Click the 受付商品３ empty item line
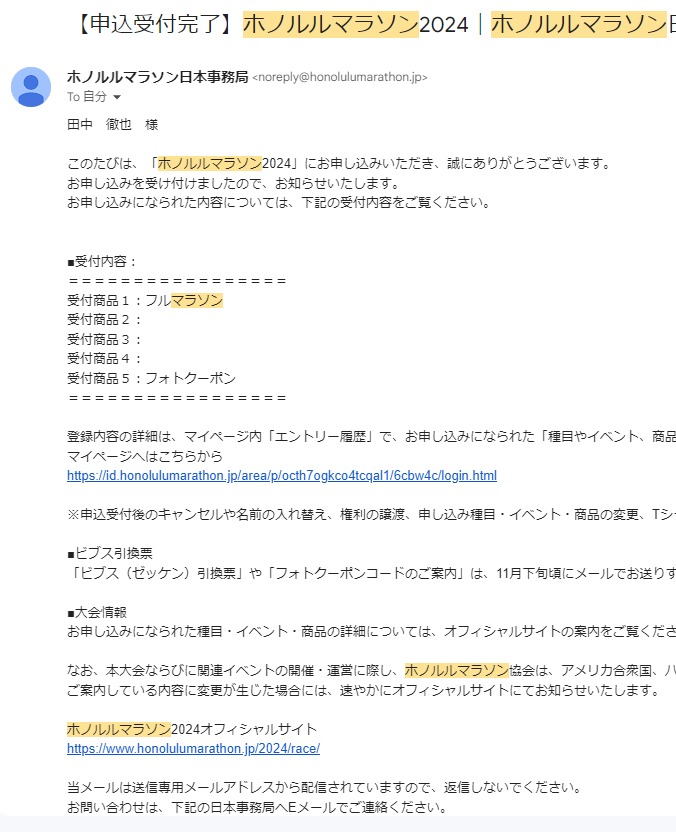This screenshot has width=676, height=832. pos(104,339)
